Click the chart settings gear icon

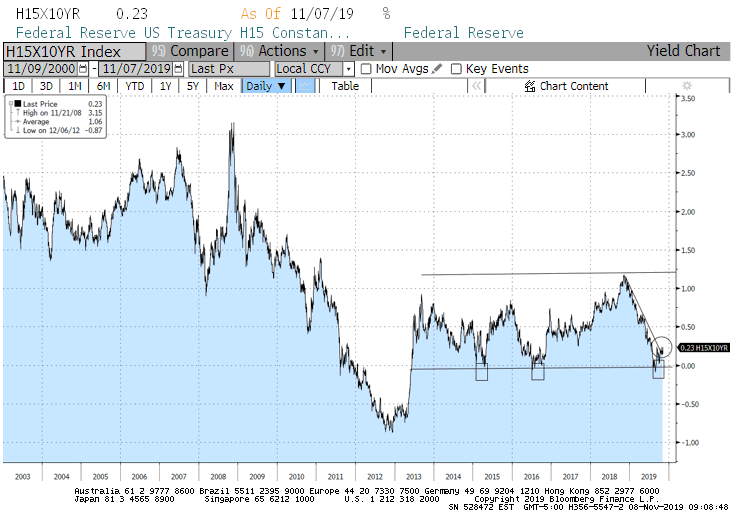pyautogui.click(x=686, y=86)
